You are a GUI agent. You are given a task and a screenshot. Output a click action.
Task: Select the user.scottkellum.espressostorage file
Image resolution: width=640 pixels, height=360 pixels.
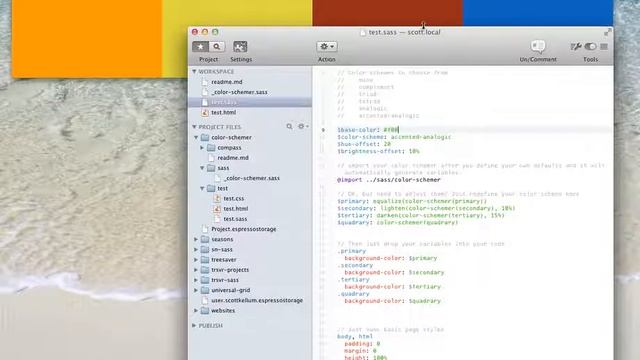point(257,301)
